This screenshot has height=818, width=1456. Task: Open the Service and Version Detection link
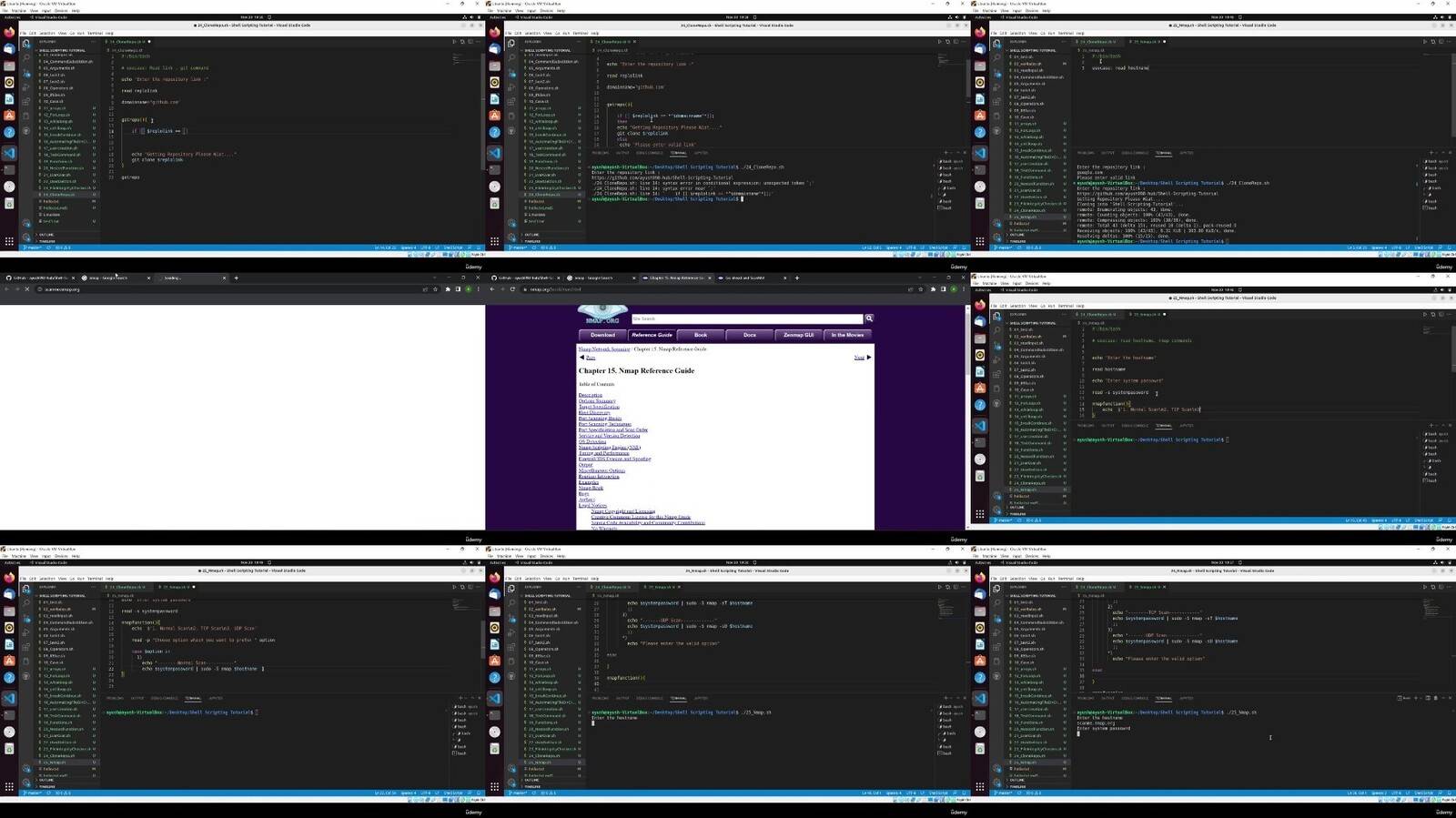[x=609, y=436]
